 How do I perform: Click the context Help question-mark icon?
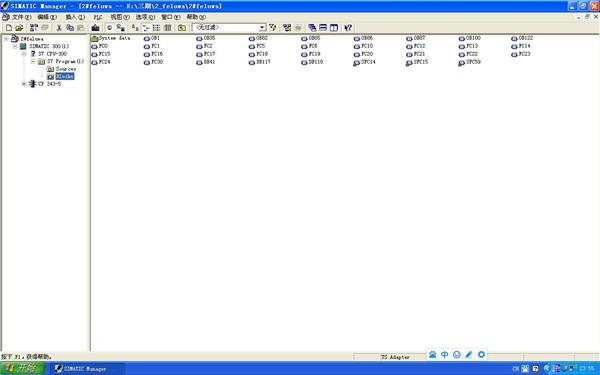pos(348,28)
